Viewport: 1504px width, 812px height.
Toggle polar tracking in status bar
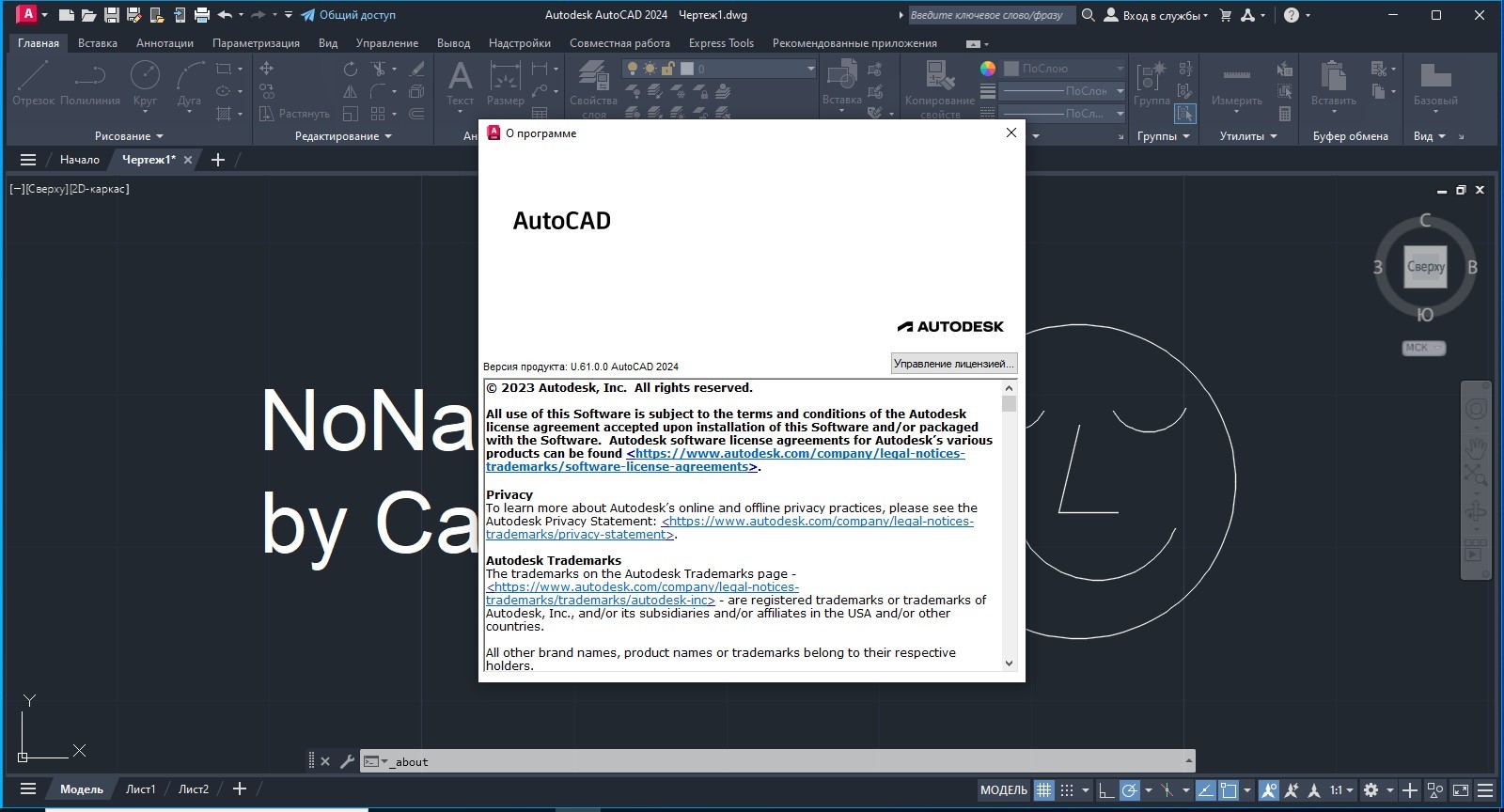(x=1130, y=790)
